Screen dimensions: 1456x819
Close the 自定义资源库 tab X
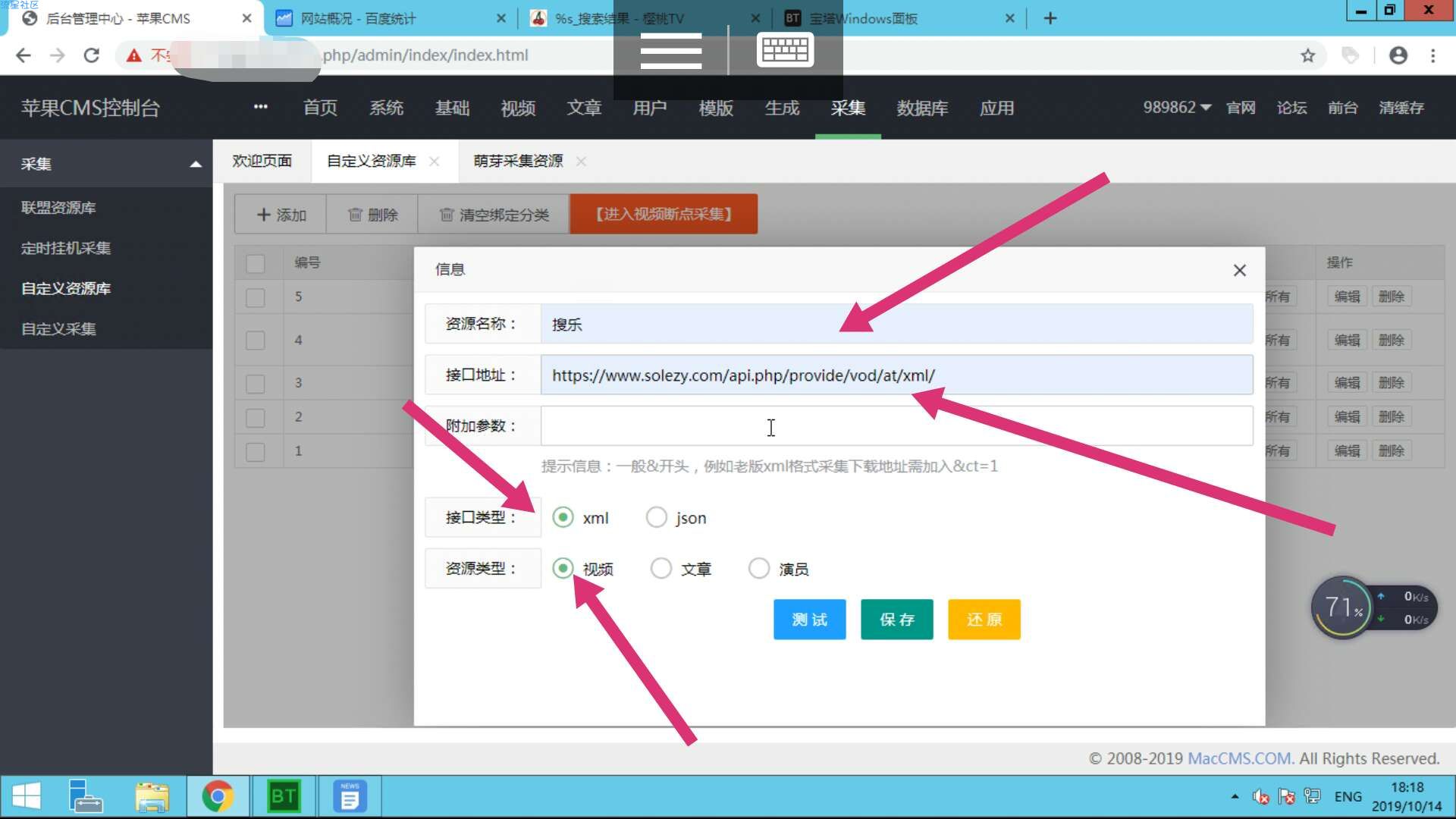click(434, 161)
